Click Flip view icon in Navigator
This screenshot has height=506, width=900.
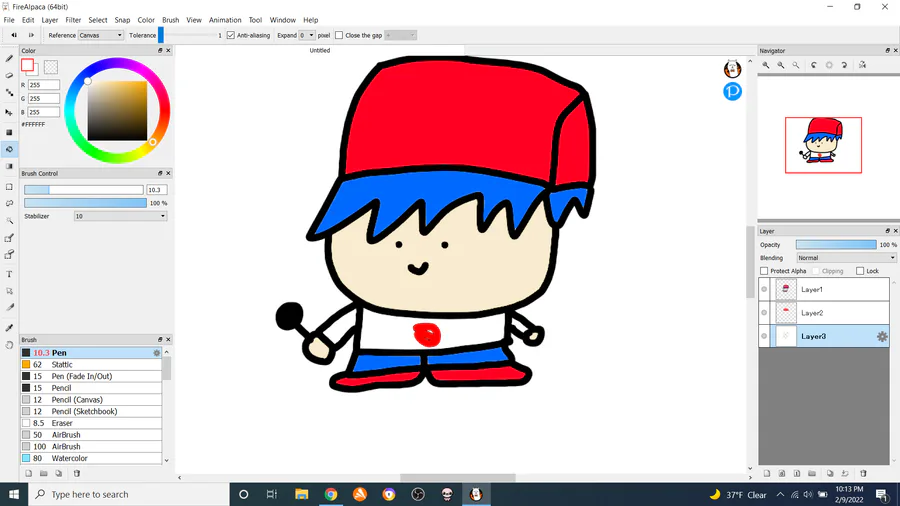pyautogui.click(x=862, y=65)
